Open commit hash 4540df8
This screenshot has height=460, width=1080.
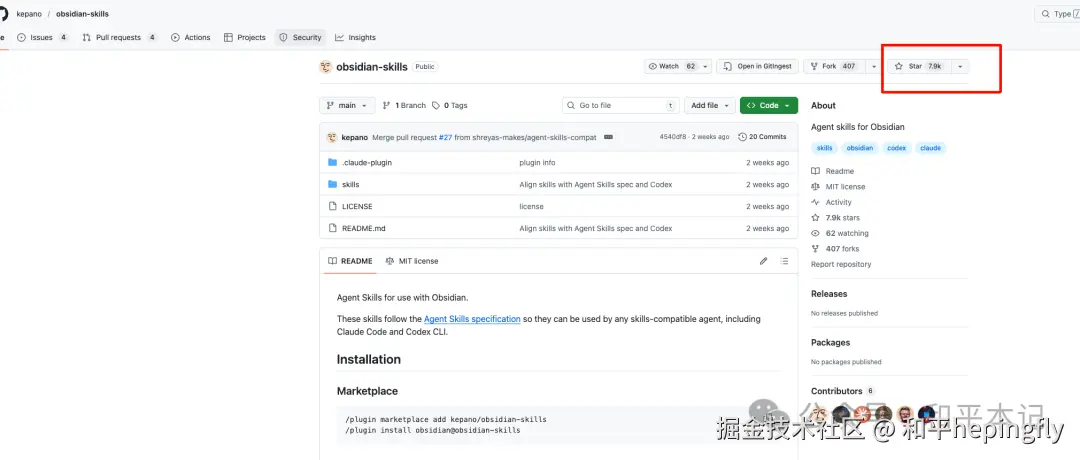tap(673, 137)
